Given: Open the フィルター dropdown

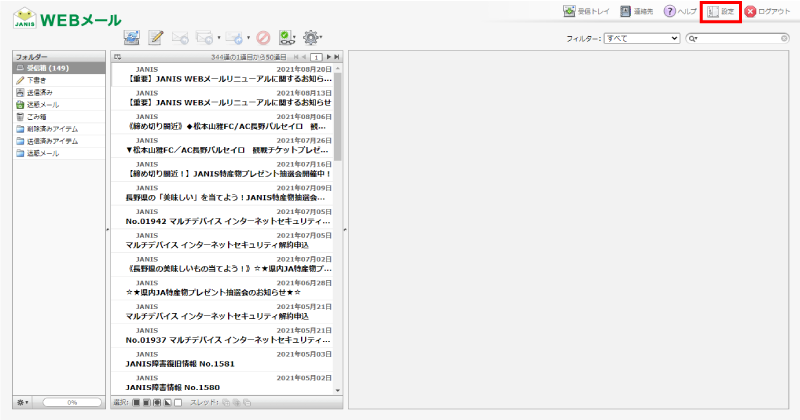Looking at the screenshot, I should pos(642,38).
